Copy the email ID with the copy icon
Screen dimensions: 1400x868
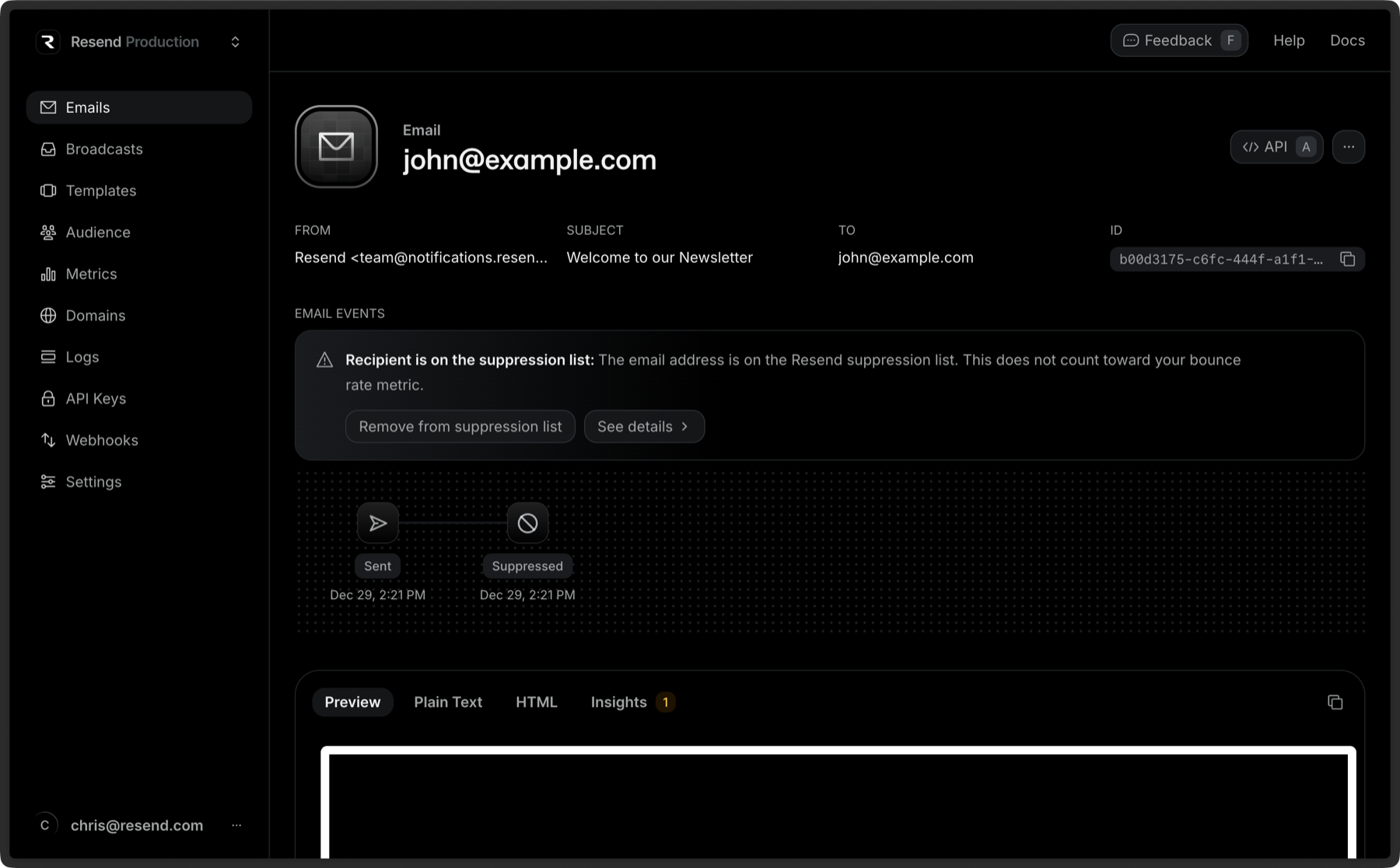(1348, 259)
